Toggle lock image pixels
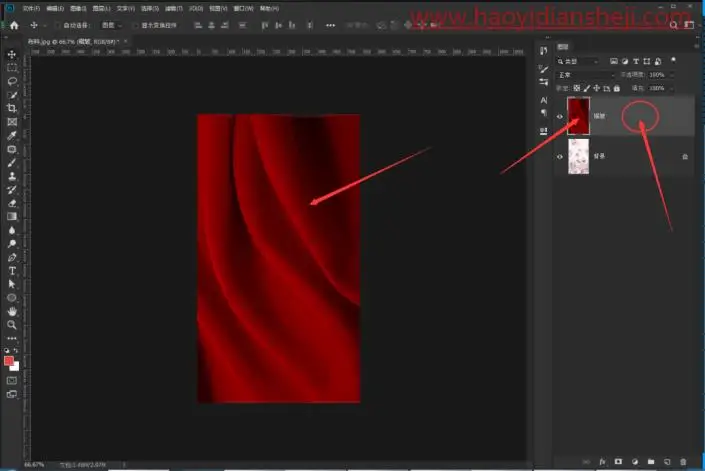 [x=587, y=88]
